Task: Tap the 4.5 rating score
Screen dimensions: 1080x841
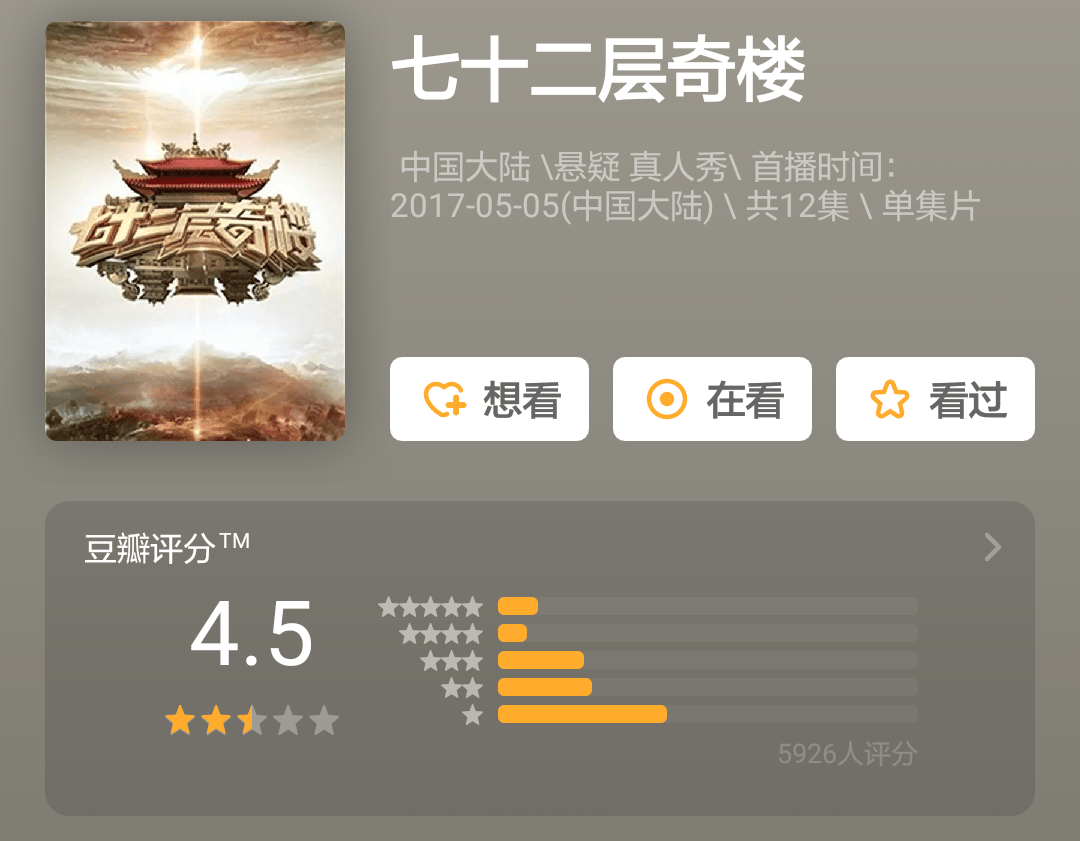Action: [x=251, y=634]
